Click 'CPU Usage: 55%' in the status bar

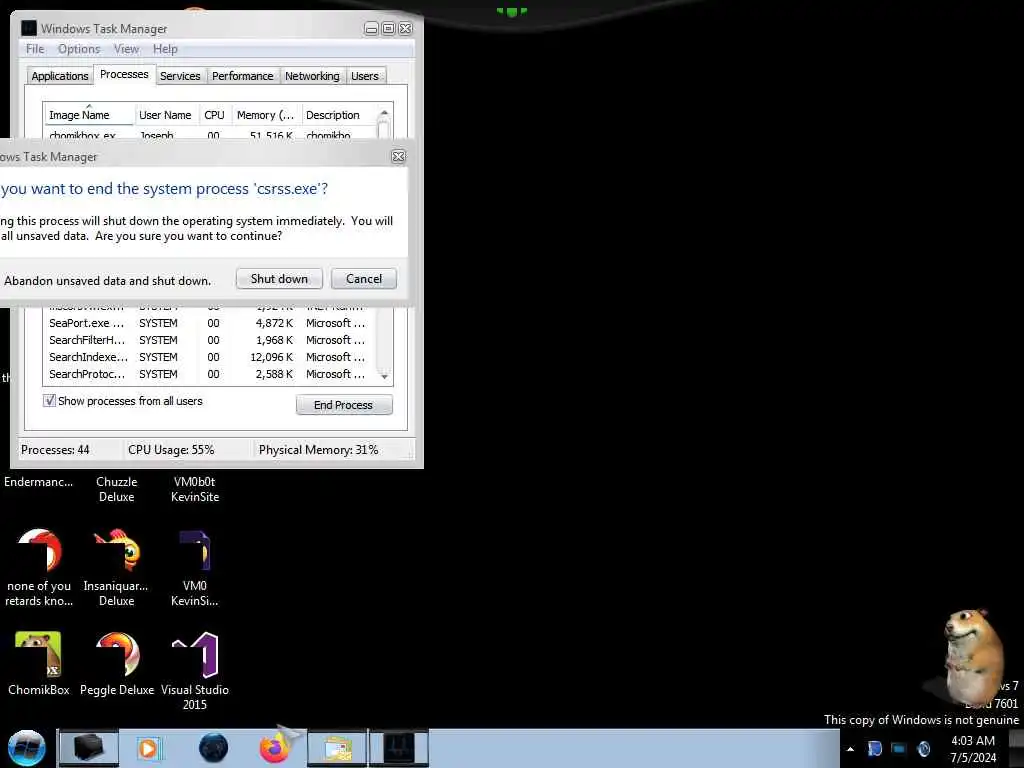(171, 450)
